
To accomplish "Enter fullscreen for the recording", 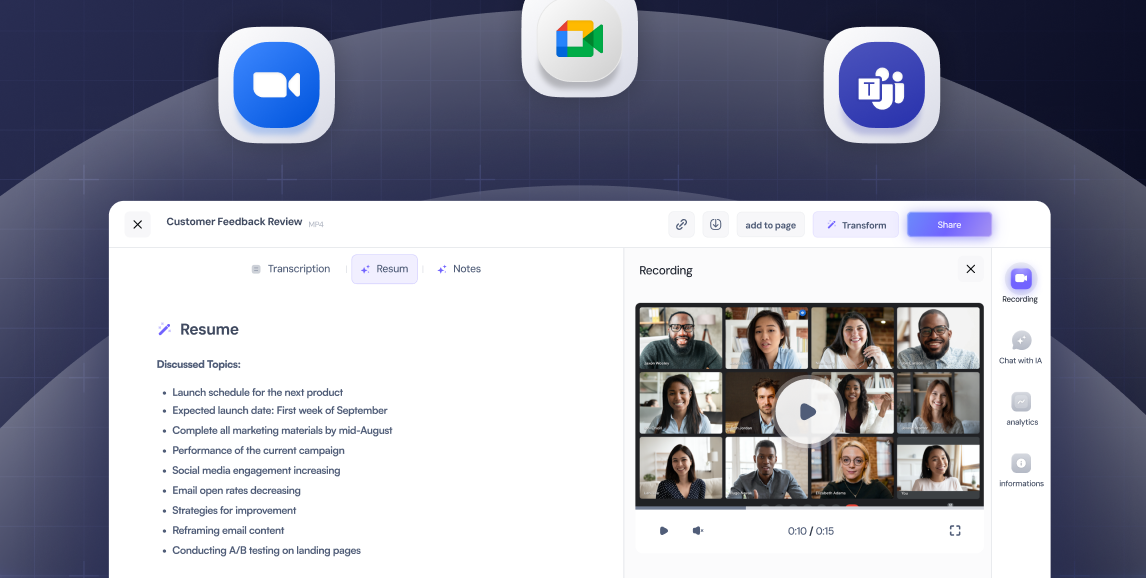I will [x=955, y=531].
